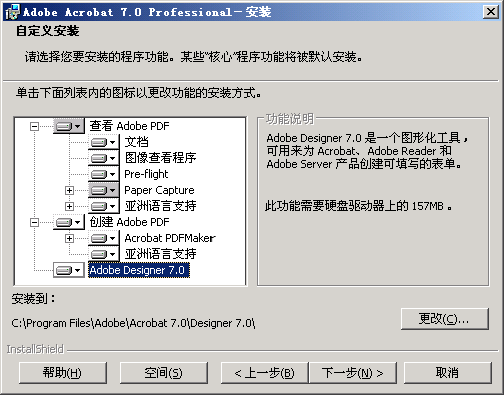Expand the Acrobat PDFMaker node
Image resolution: width=504 pixels, height=395 pixels.
point(69,238)
